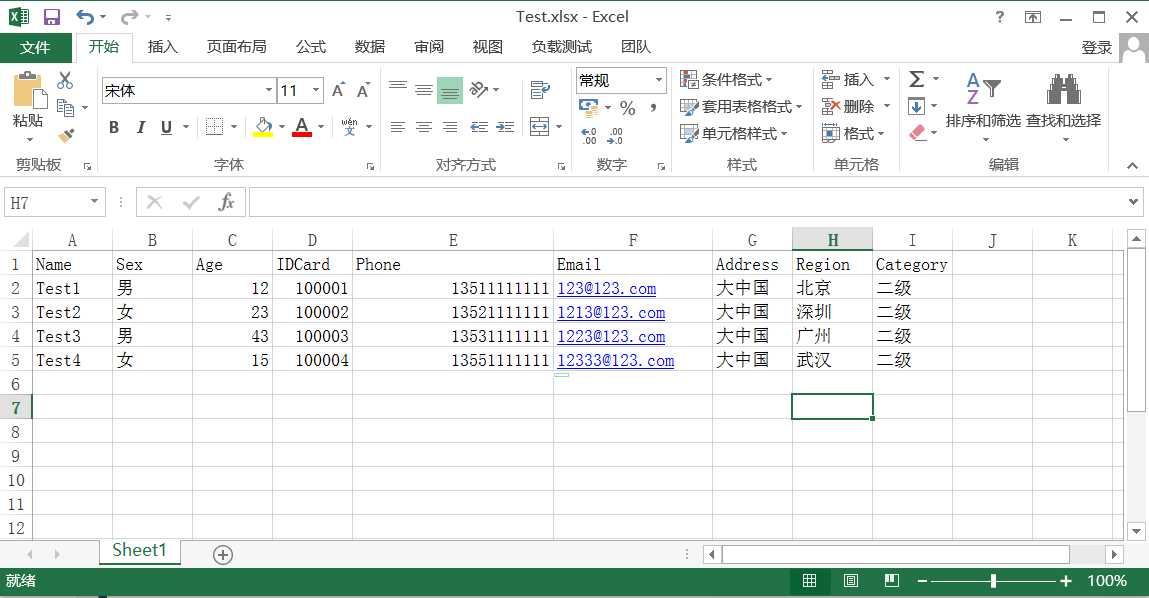Center text horizontally in cell
Image resolution: width=1149 pixels, height=598 pixels.
click(x=424, y=127)
